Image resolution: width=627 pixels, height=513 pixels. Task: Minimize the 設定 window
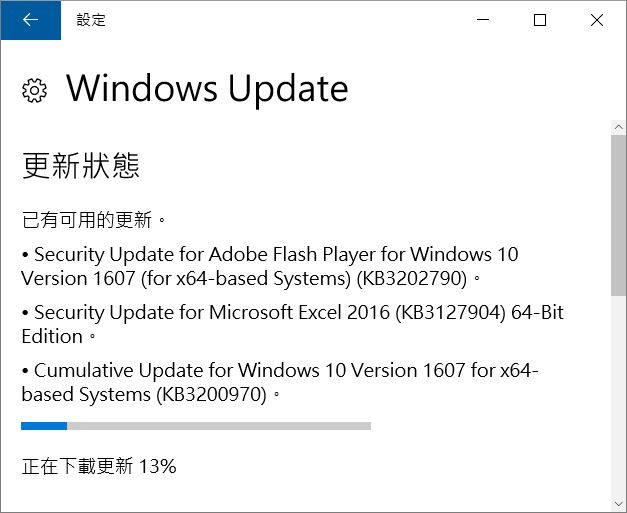coord(483,20)
